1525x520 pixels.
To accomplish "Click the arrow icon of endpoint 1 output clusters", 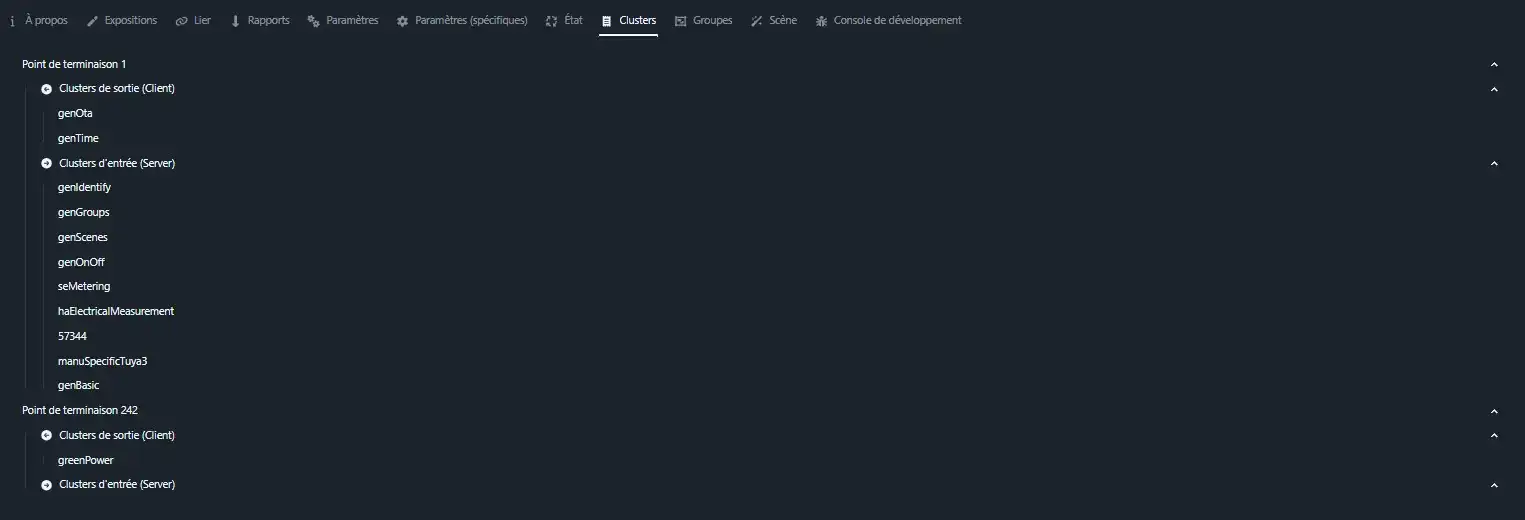I will [x=46, y=89].
